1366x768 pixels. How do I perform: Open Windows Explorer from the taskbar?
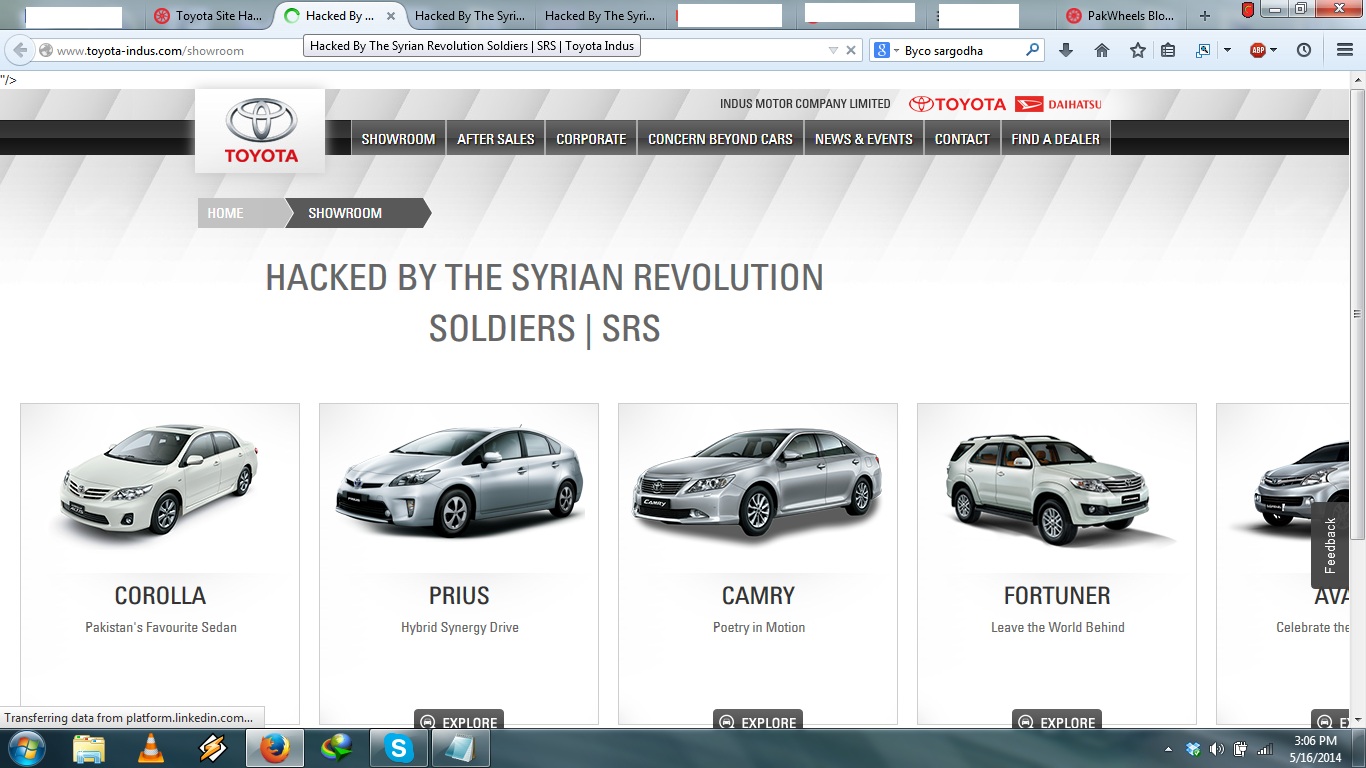coord(89,748)
